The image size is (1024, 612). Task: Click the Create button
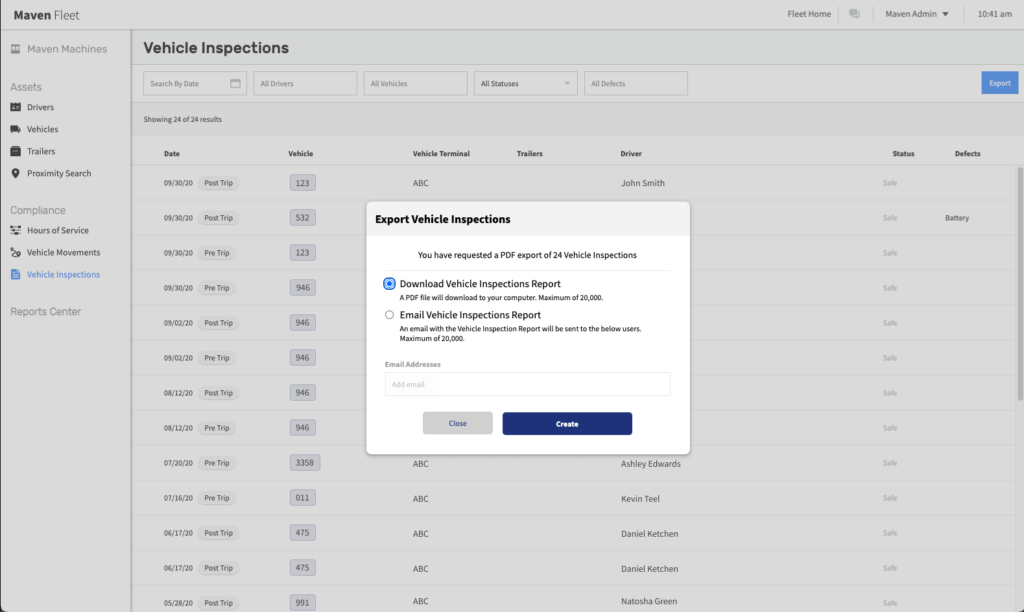tap(567, 423)
